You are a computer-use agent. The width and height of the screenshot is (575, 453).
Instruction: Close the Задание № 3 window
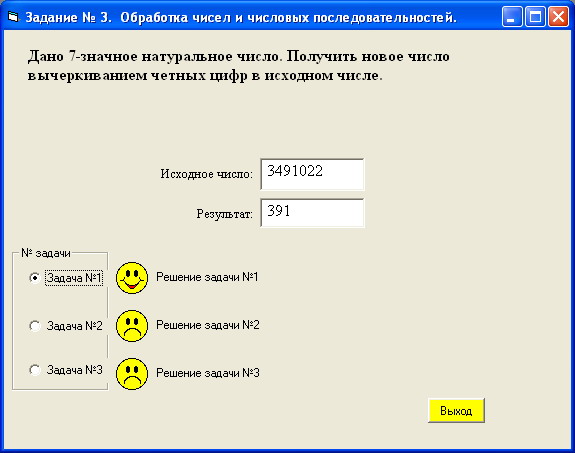pyautogui.click(x=558, y=17)
